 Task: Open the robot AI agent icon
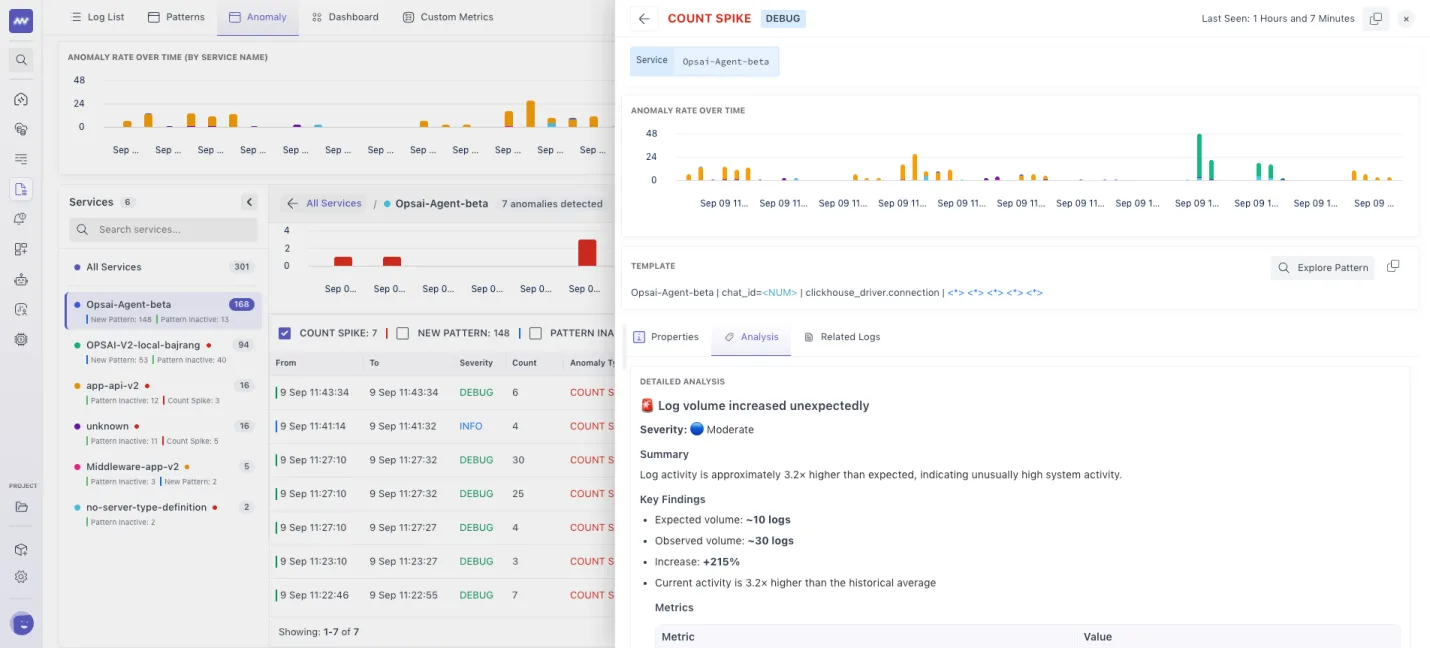pos(21,279)
